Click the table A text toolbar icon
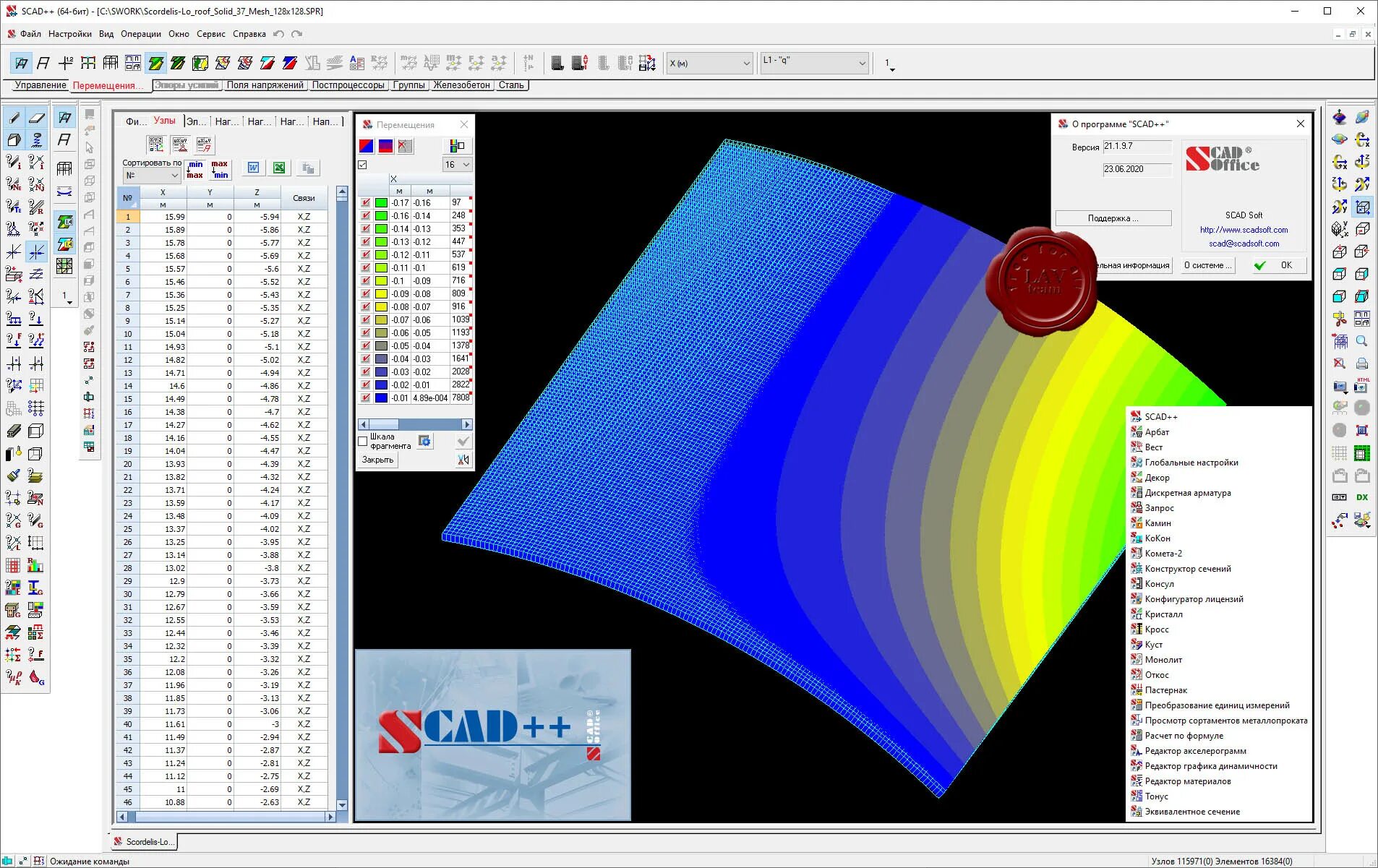 point(356,63)
